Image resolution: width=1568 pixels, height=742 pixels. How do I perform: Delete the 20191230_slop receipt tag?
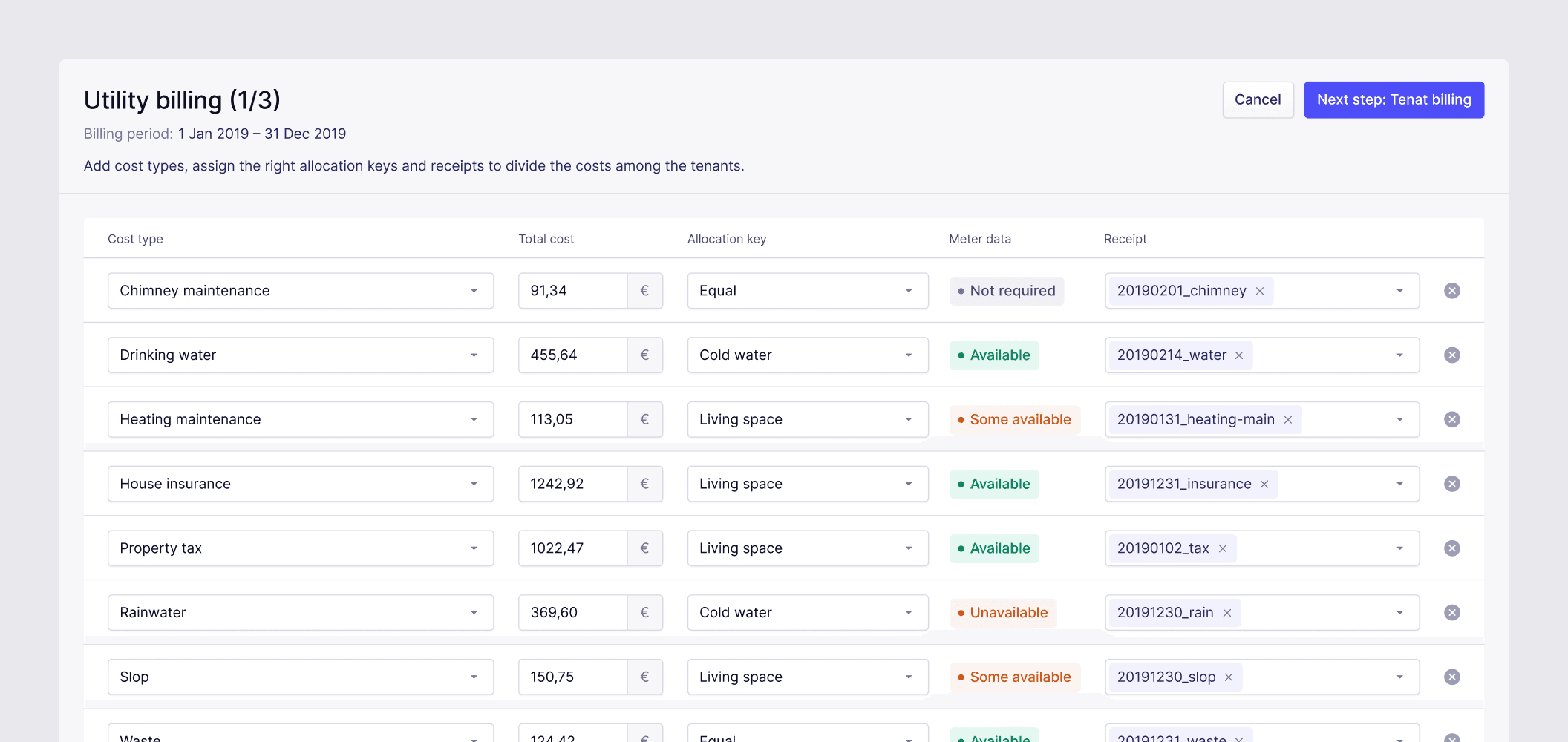[1229, 677]
